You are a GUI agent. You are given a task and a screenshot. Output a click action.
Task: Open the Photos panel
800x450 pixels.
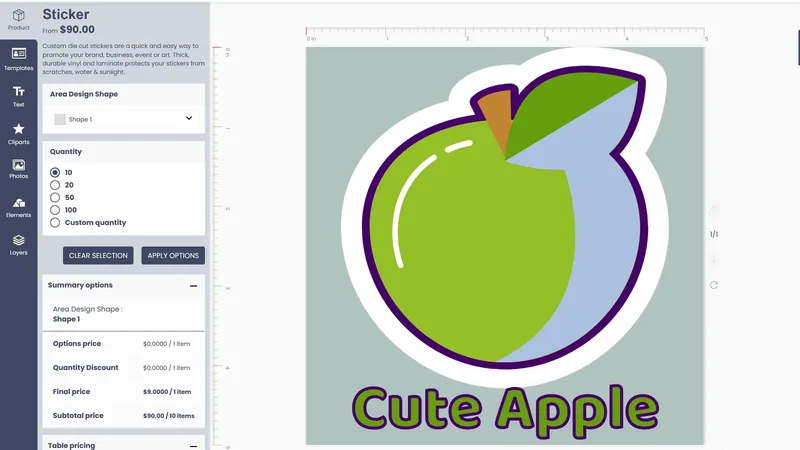[x=18, y=169]
